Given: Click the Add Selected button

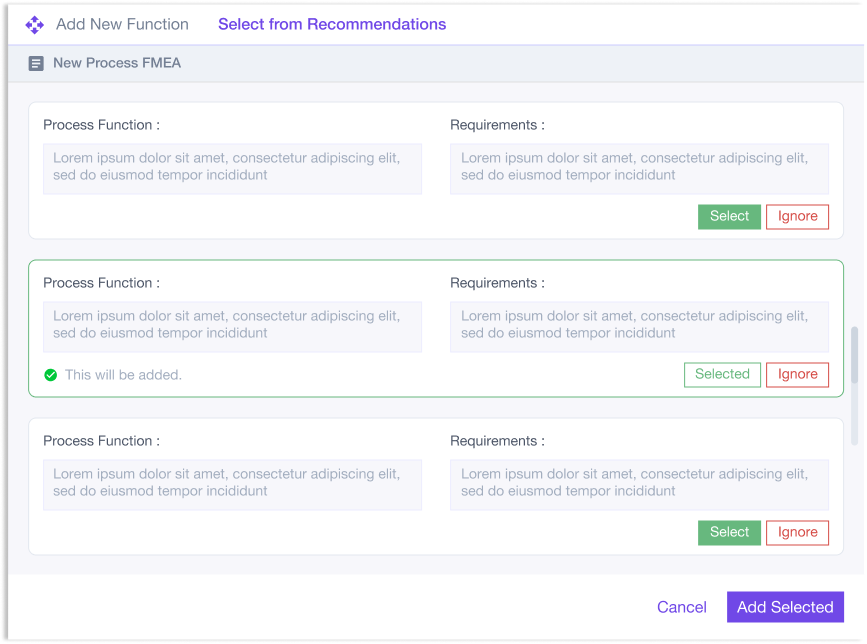Looking at the screenshot, I should (785, 607).
